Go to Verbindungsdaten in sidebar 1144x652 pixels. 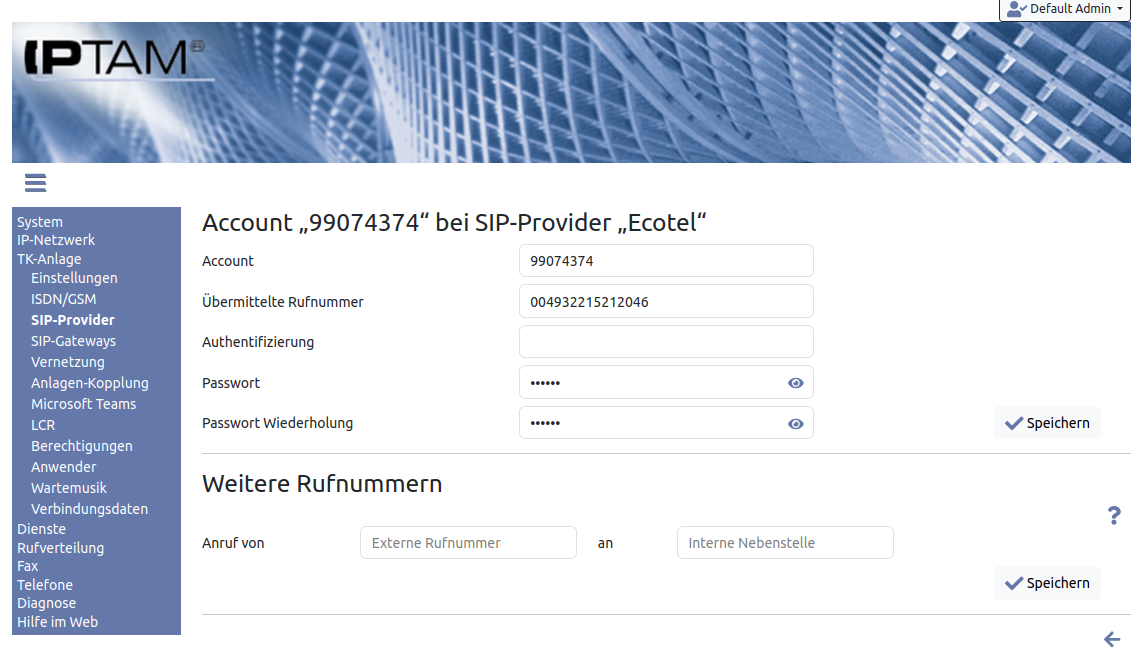point(89,509)
